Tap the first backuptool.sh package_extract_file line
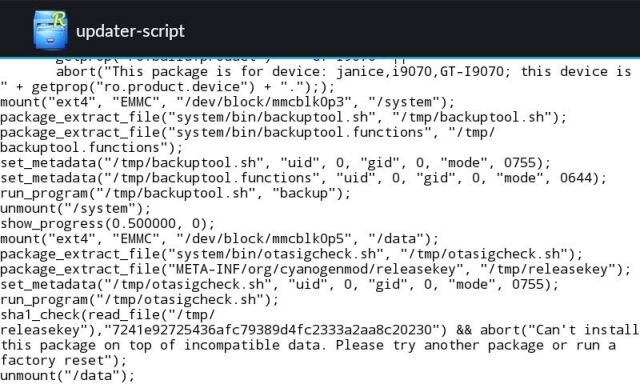This screenshot has width=640, height=384. [x=284, y=117]
